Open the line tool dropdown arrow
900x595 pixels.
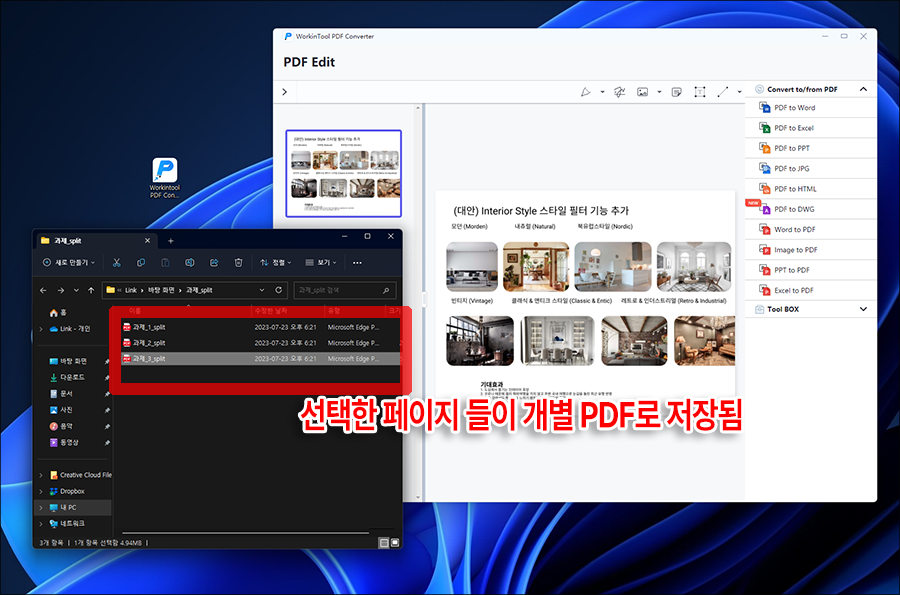[739, 92]
